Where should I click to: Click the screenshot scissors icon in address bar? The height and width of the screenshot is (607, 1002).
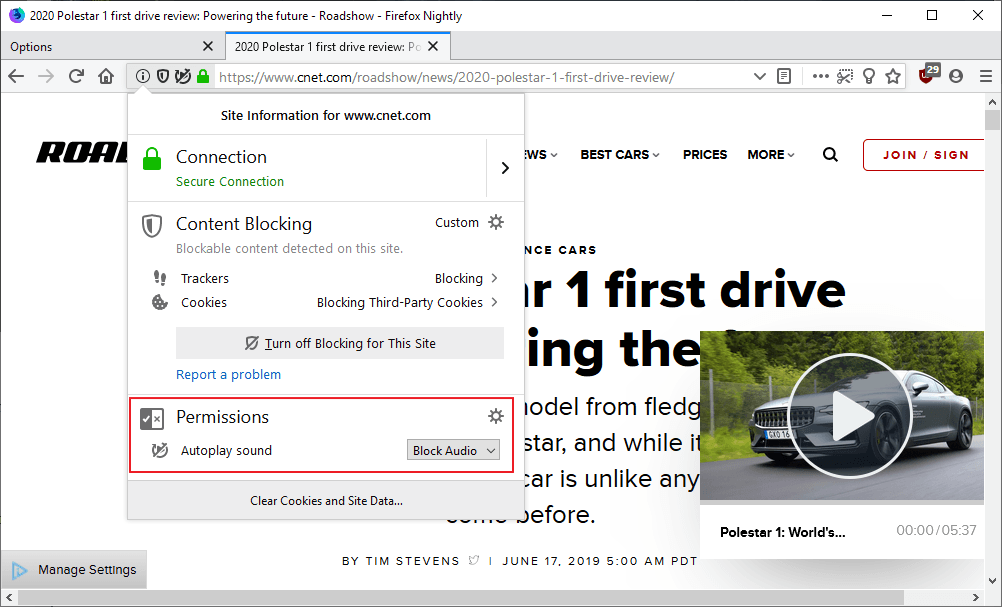coord(845,77)
